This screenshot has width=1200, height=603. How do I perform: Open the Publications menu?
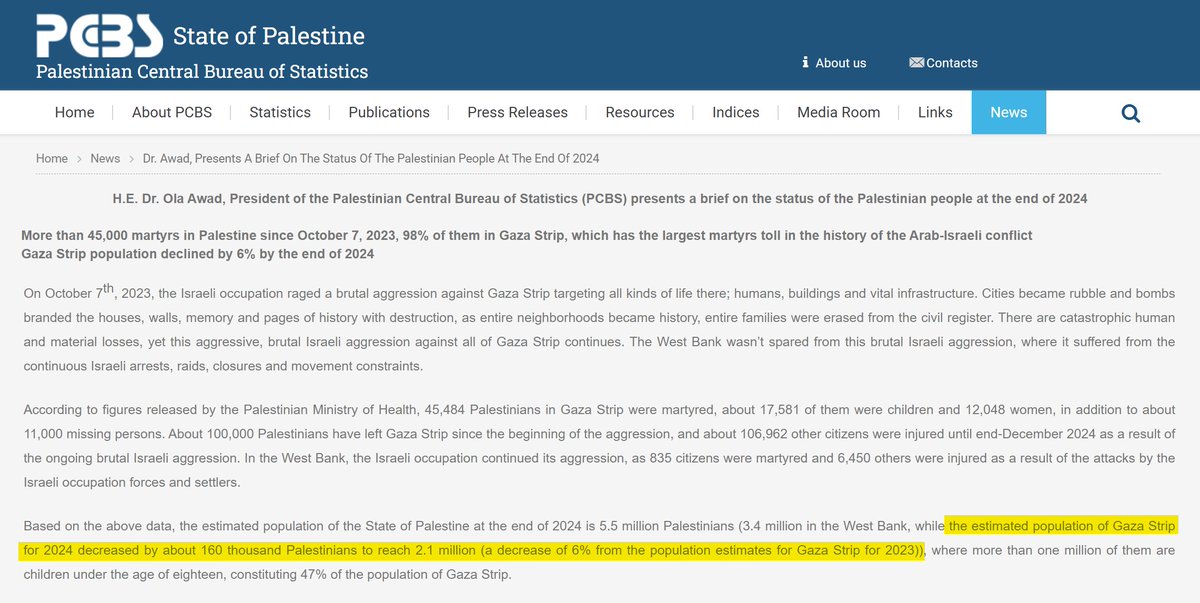click(389, 112)
